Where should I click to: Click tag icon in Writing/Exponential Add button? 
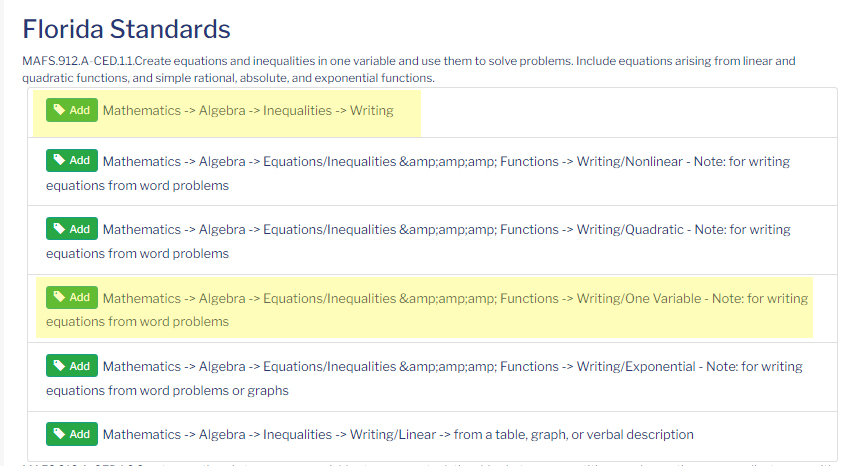coord(59,366)
